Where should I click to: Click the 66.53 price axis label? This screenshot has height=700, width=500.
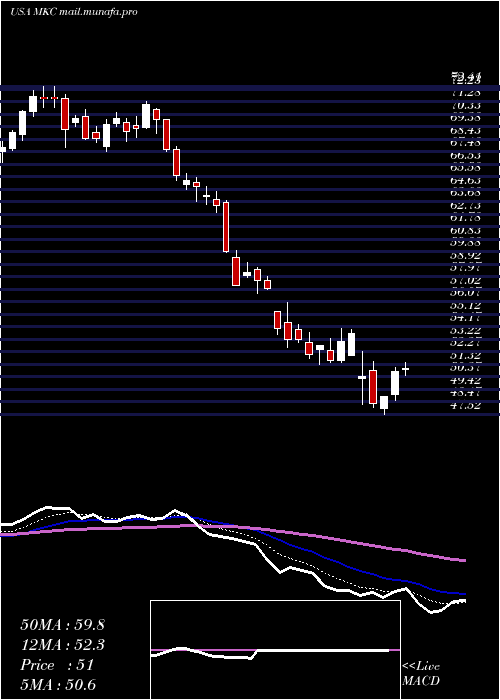[467, 156]
